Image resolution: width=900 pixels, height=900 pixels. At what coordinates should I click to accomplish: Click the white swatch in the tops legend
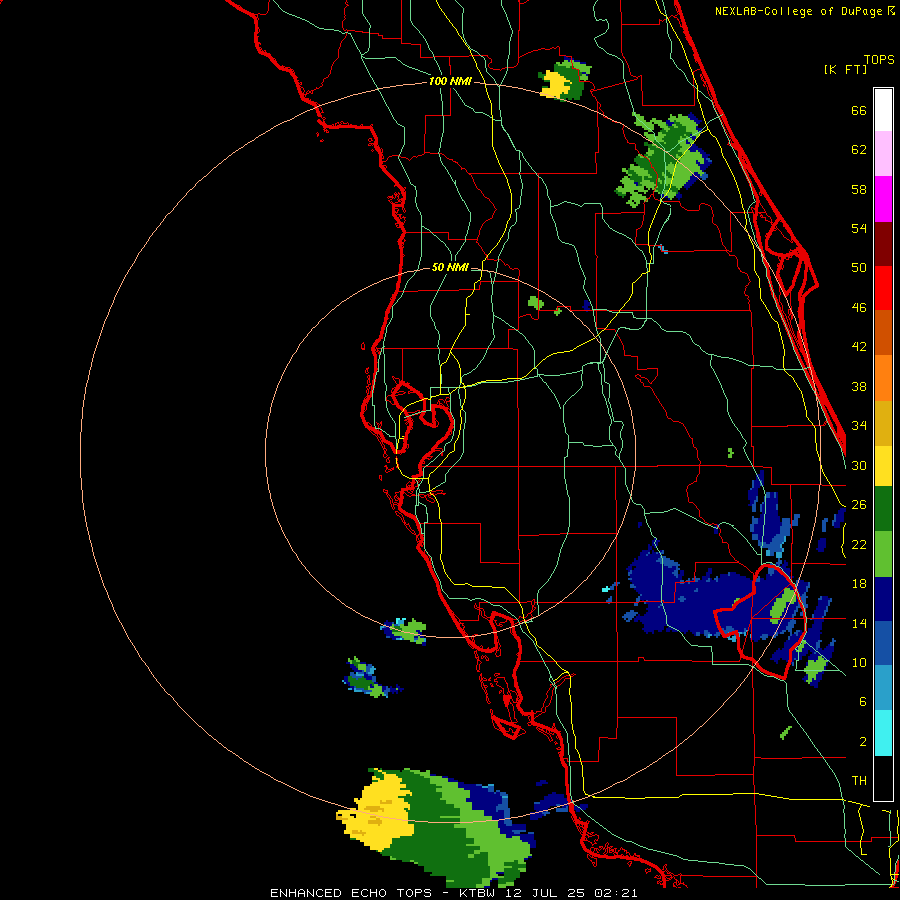[883, 110]
